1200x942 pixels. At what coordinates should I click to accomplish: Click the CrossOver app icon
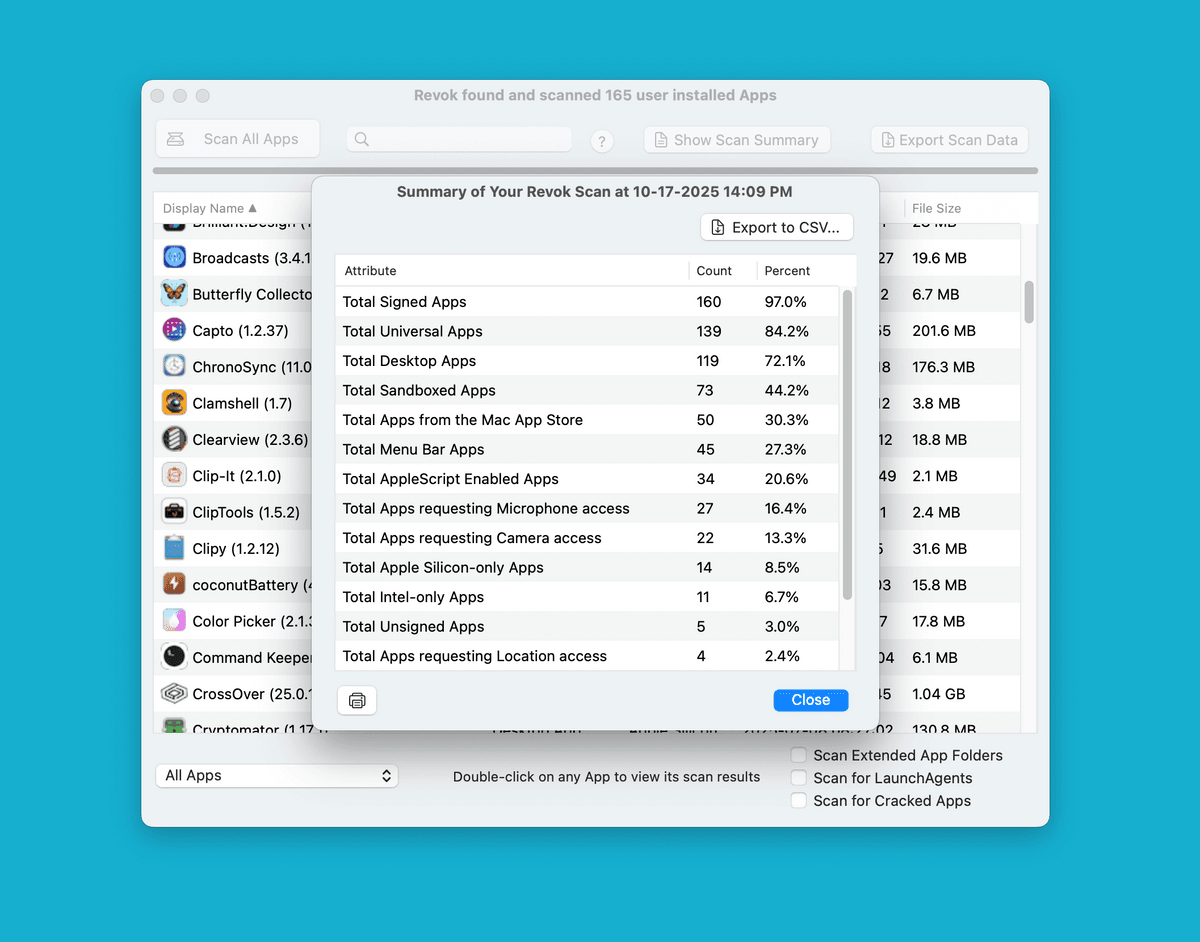174,693
